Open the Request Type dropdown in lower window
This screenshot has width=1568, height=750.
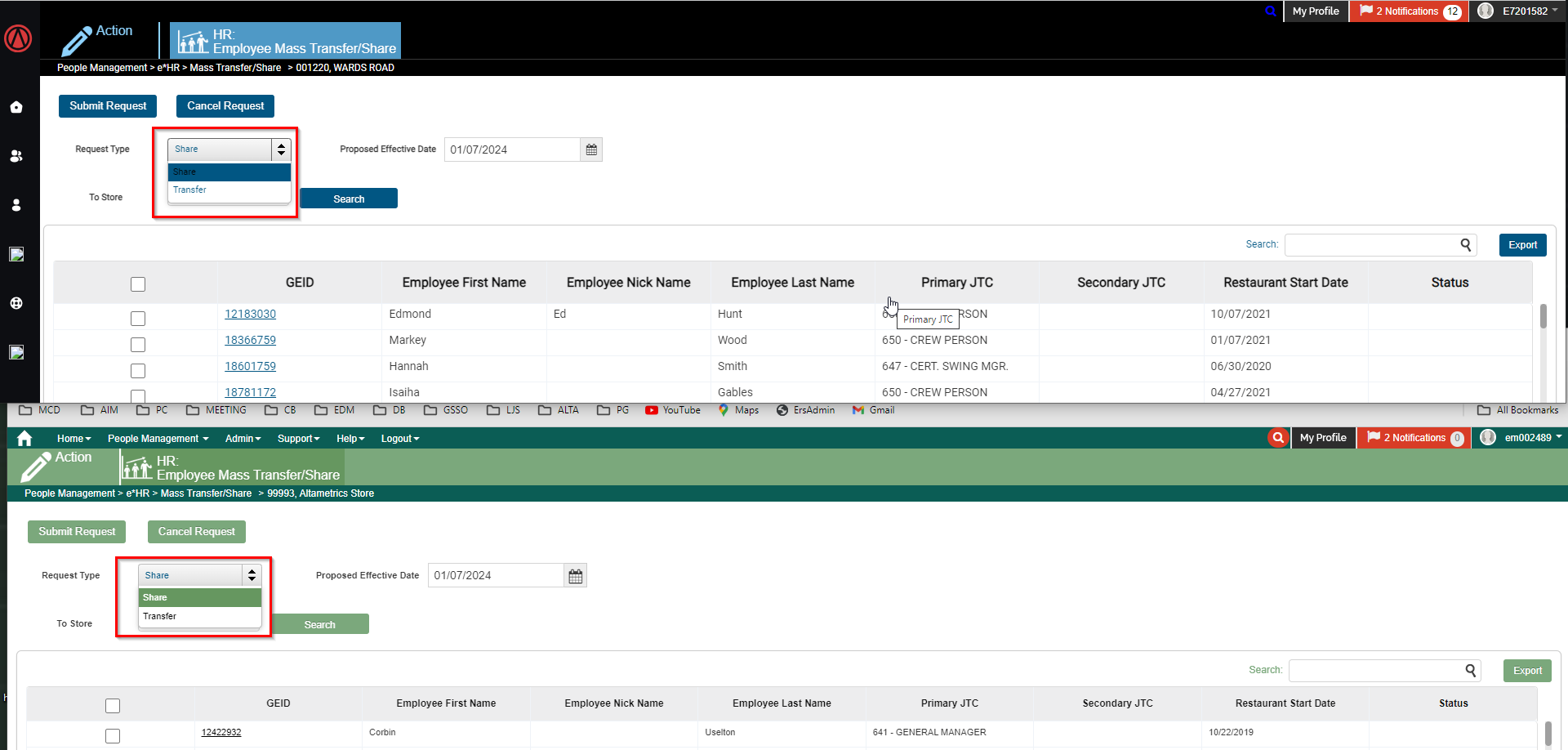pyautogui.click(x=200, y=575)
